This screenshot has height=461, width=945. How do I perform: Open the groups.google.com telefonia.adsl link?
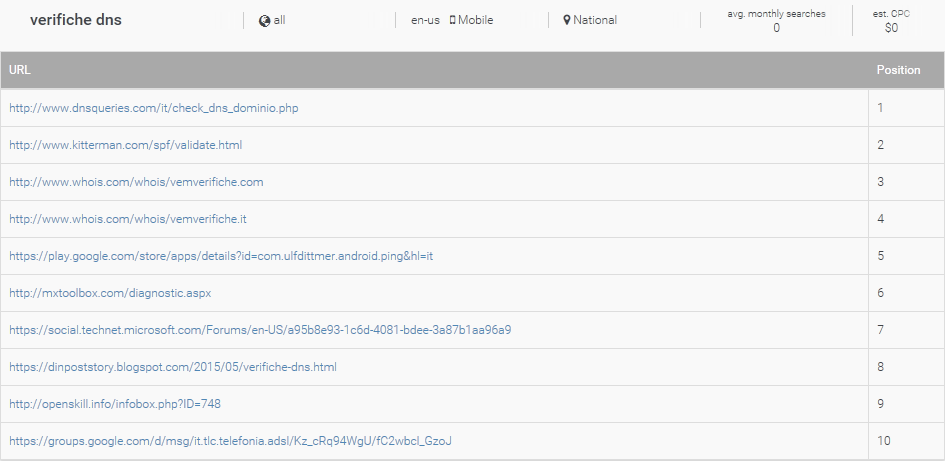230,441
